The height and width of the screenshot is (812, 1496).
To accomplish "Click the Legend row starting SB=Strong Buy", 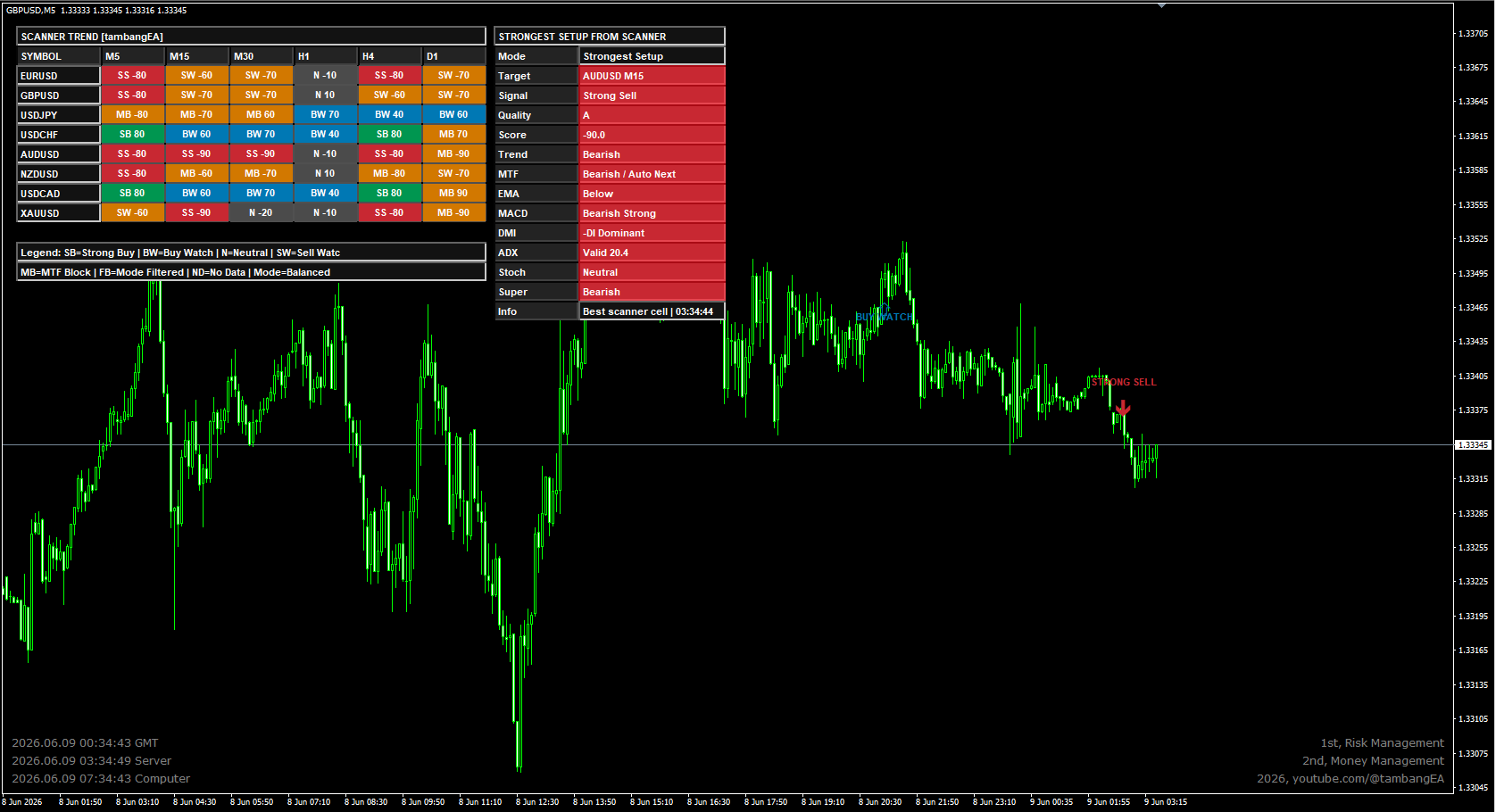I will pos(251,253).
